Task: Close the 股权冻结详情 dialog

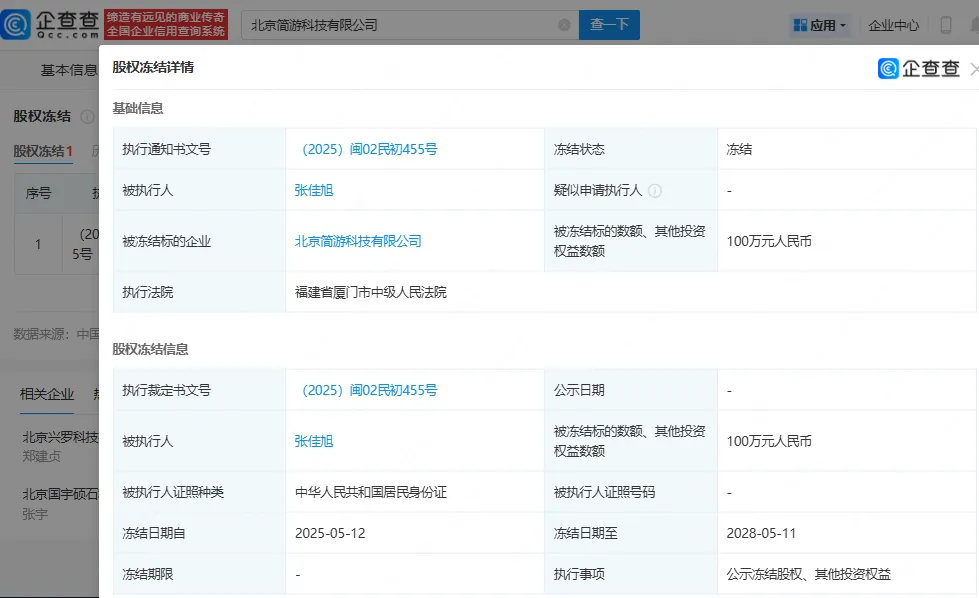Action: click(973, 69)
